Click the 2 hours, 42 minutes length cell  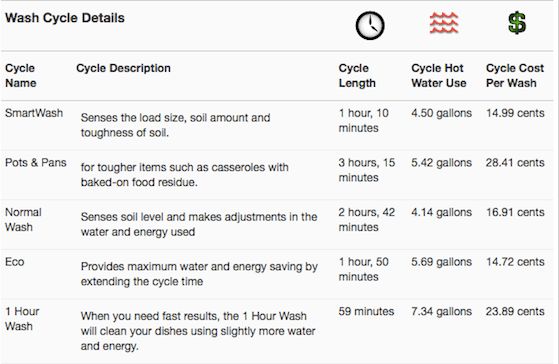366,220
